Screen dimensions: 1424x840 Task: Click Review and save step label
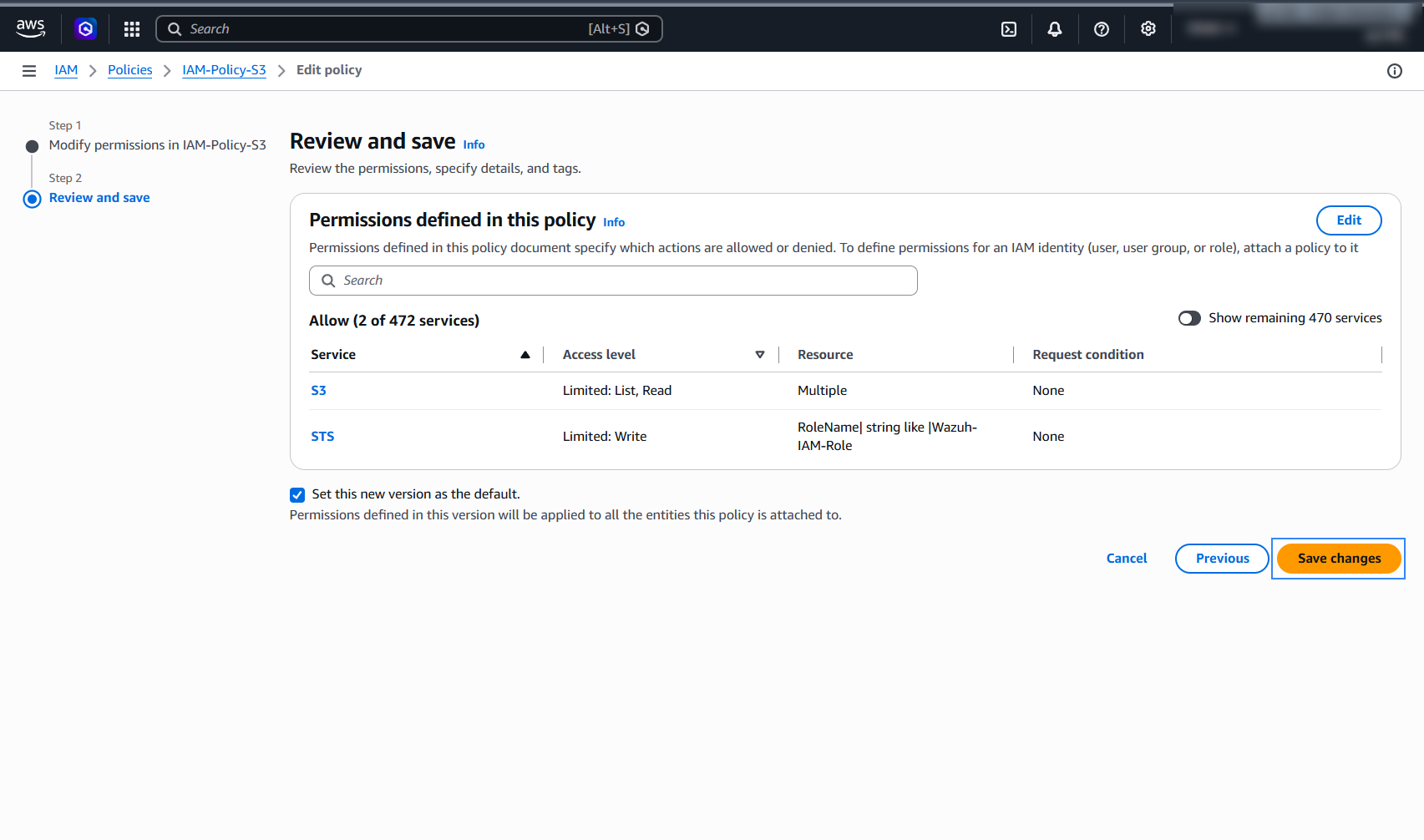coord(99,198)
